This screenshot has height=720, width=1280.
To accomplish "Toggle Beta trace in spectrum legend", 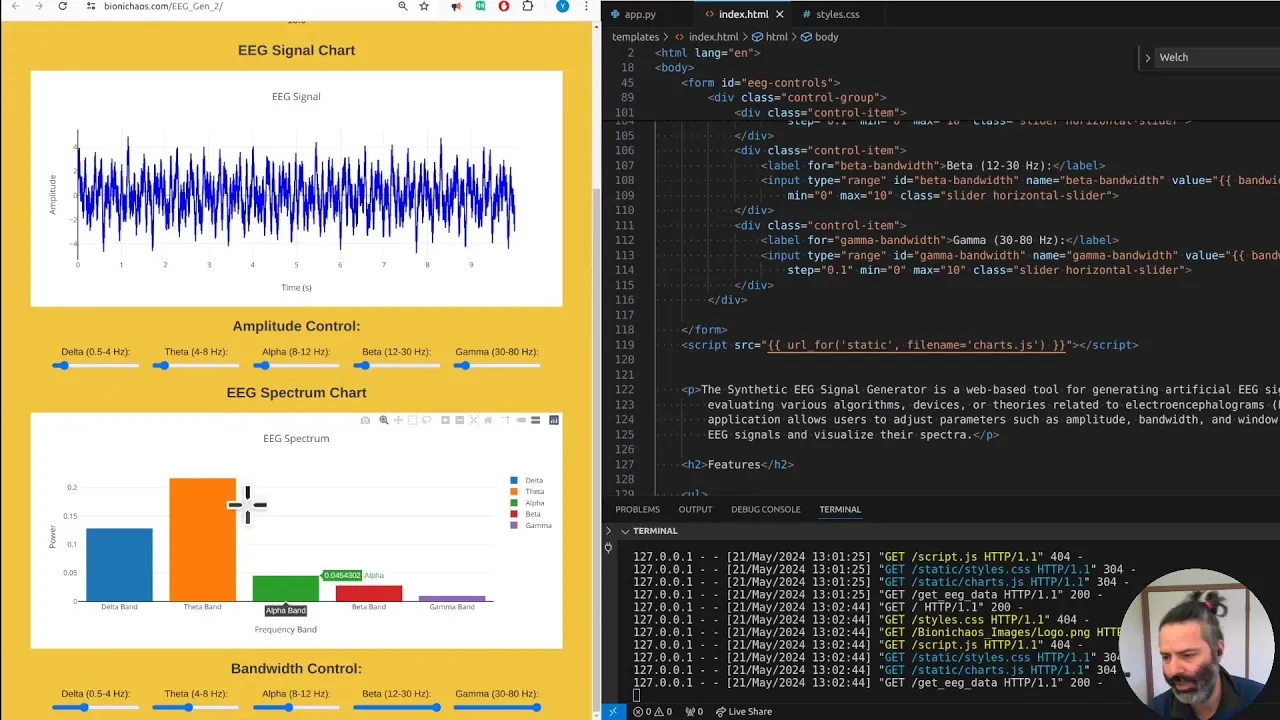I will point(526,514).
